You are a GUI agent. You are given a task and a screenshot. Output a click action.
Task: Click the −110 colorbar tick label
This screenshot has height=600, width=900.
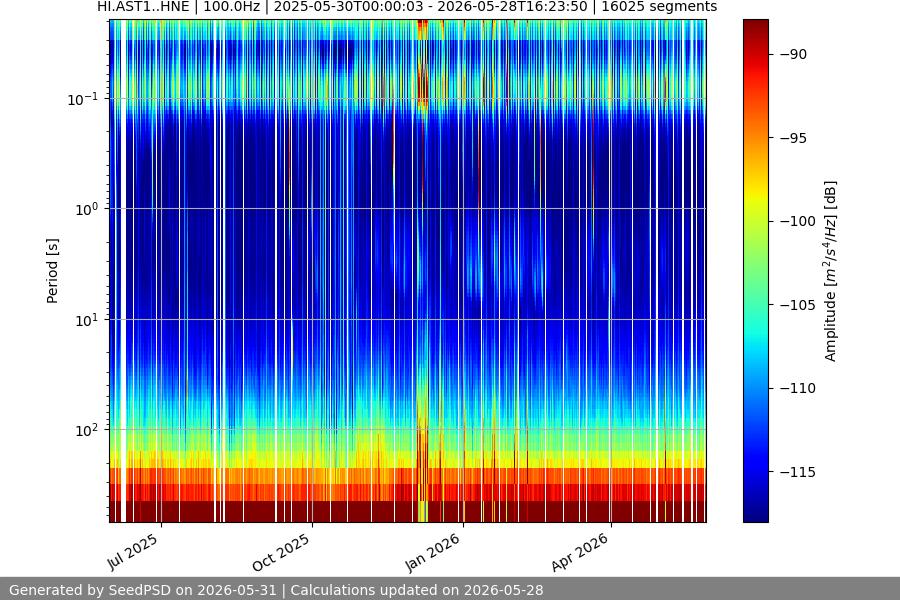pyautogui.click(x=798, y=388)
